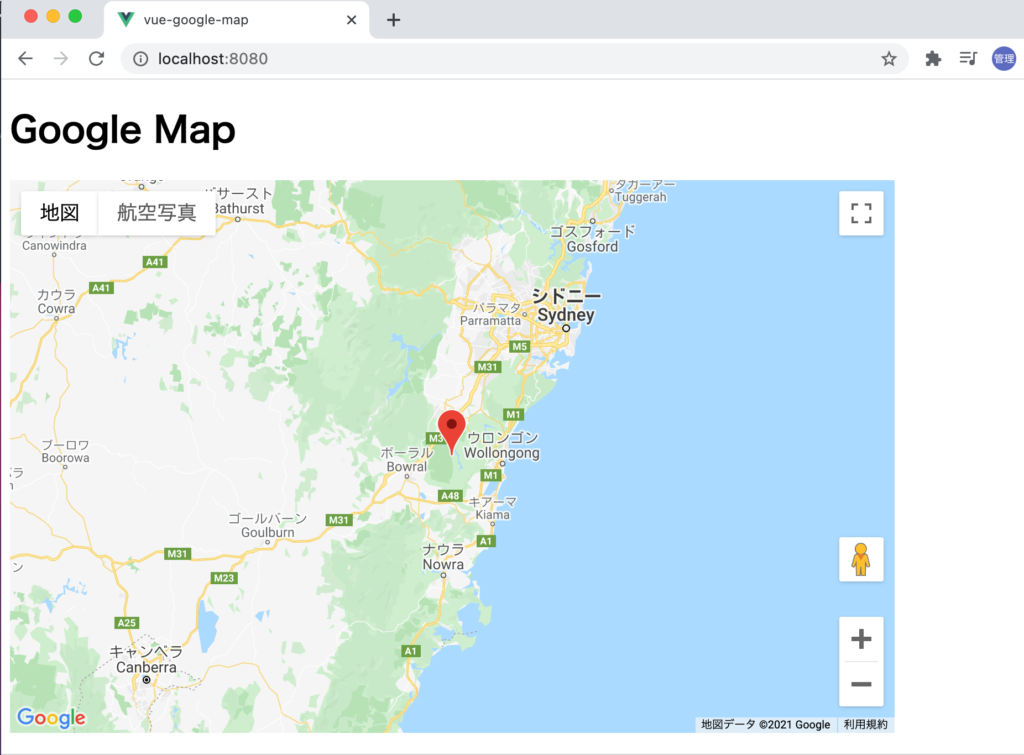Click the localhost:8080 address bar
1024x755 pixels.
coord(500,59)
